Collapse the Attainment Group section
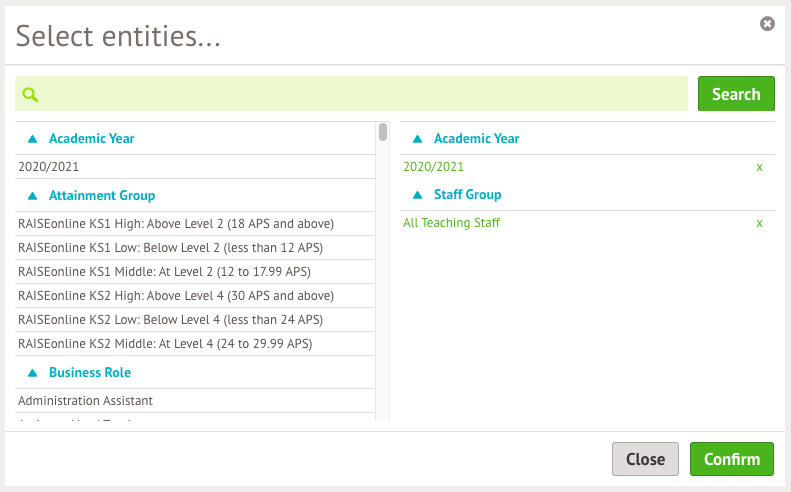The image size is (791, 492). pyautogui.click(x=33, y=196)
